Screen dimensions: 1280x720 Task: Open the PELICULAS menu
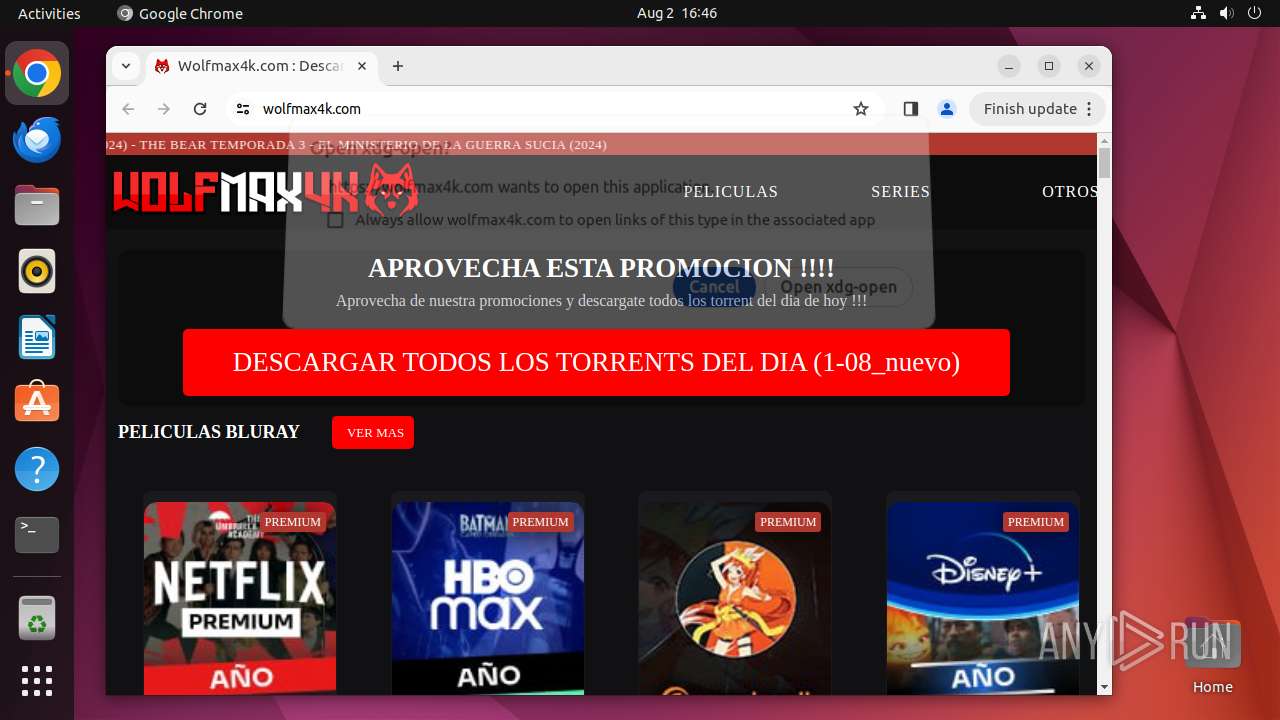[x=730, y=192]
